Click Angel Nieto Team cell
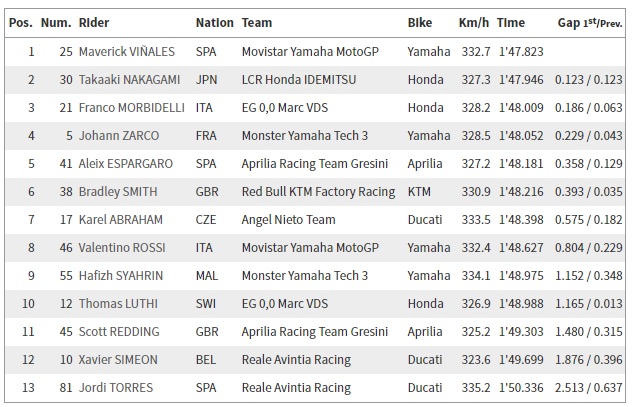The width and height of the screenshot is (632, 407). point(288,219)
